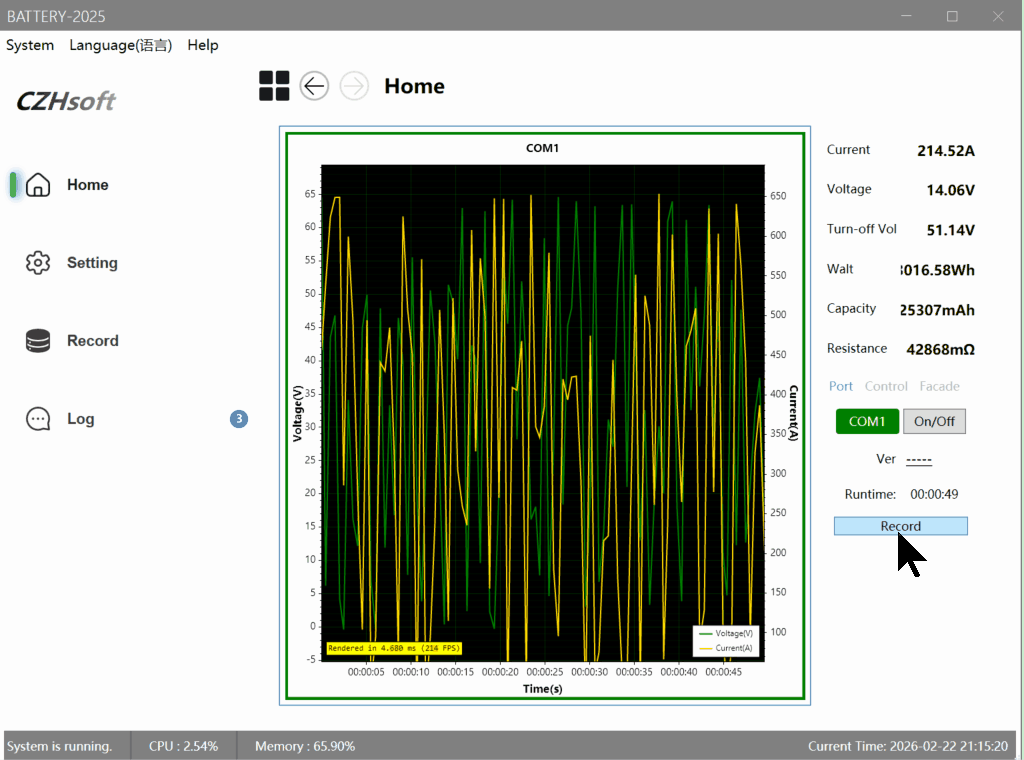
Task: Click inside the COM1 chart plot area
Action: (543, 413)
